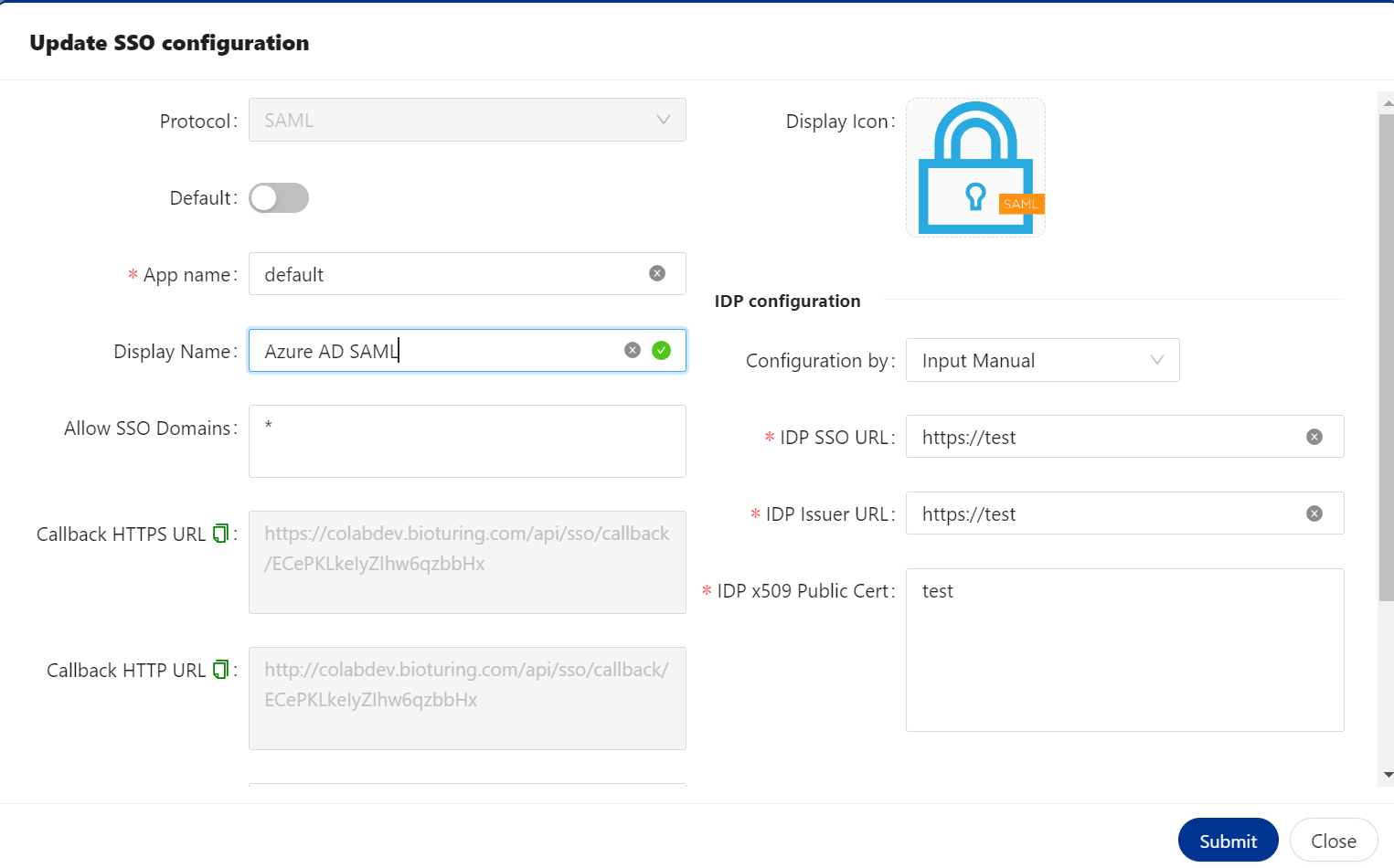Click the IDP configuration heading
1394x868 pixels.
(x=787, y=301)
